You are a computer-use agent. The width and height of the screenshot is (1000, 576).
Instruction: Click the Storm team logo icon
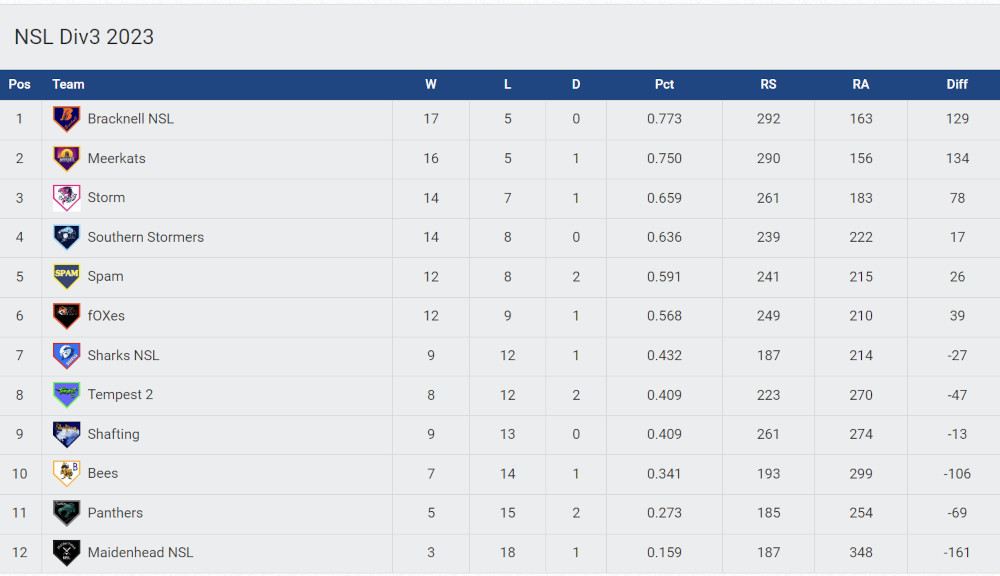pos(66,198)
